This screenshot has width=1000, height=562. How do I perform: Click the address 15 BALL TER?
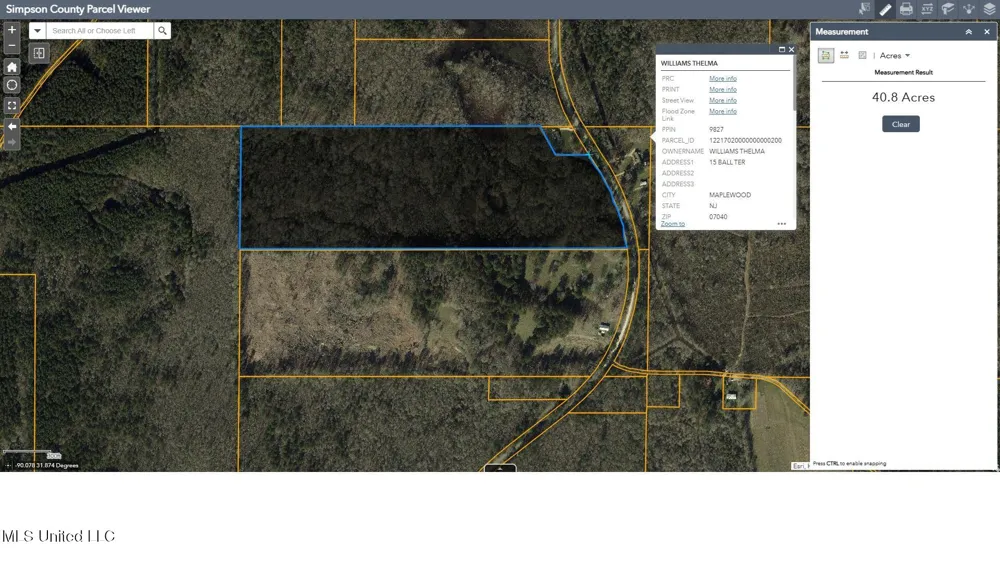point(727,162)
